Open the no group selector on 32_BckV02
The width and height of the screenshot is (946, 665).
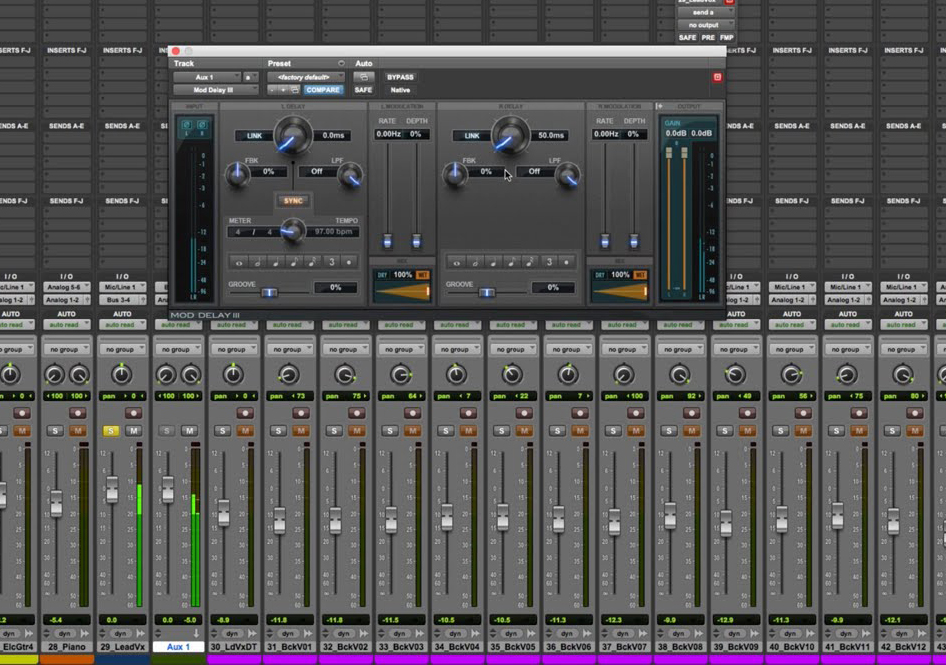347,348
